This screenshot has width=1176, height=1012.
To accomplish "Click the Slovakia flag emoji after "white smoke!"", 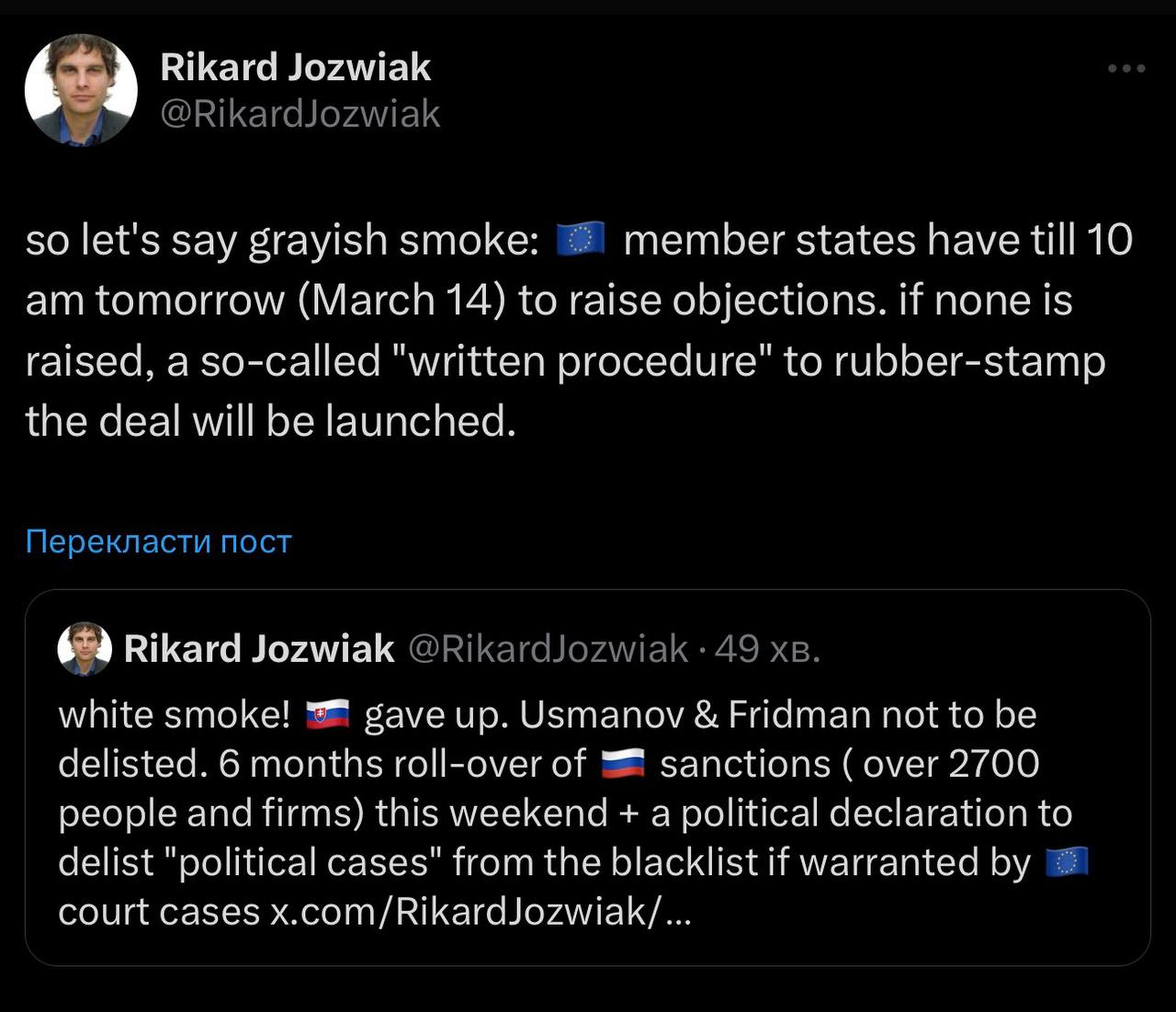I will pyautogui.click(x=328, y=715).
